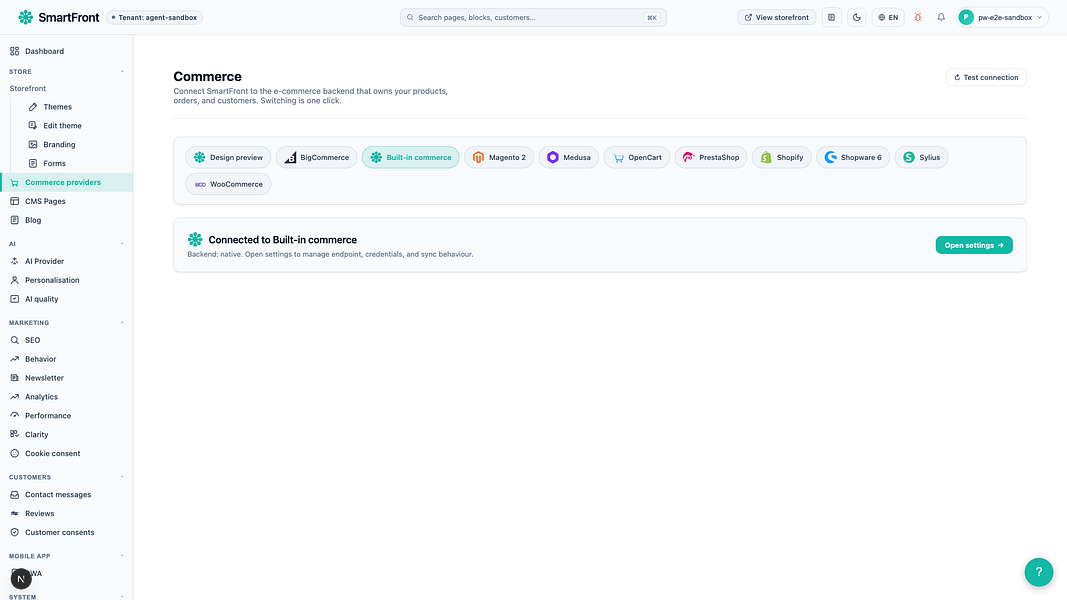Select WooCommerce provider chip
The image size is (1067, 600).
tap(228, 184)
